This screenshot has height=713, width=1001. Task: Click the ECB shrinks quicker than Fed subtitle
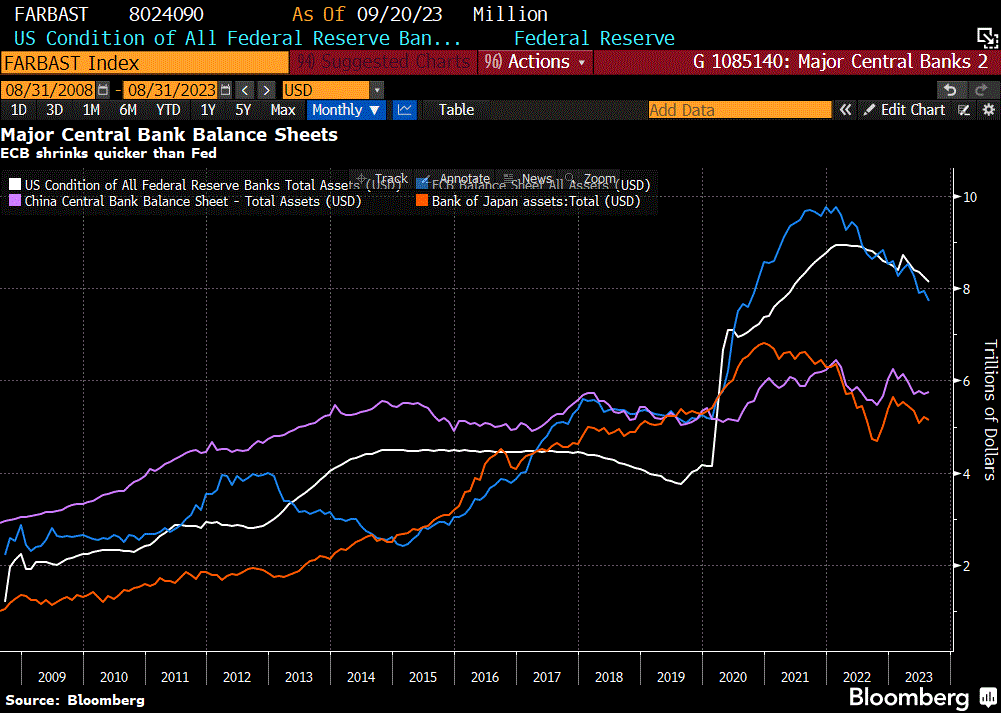point(109,153)
